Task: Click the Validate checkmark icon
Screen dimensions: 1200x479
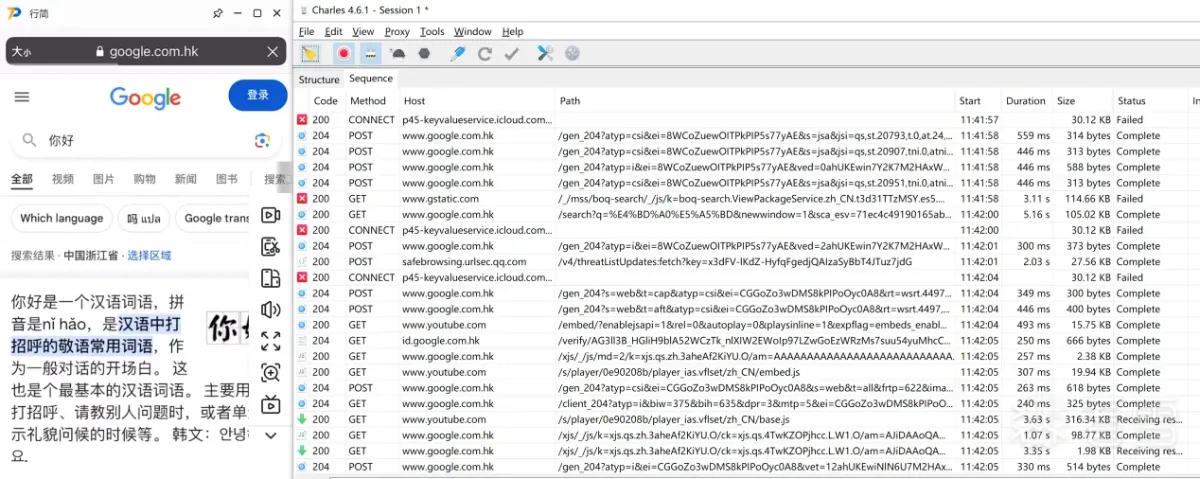Action: pyautogui.click(x=512, y=53)
